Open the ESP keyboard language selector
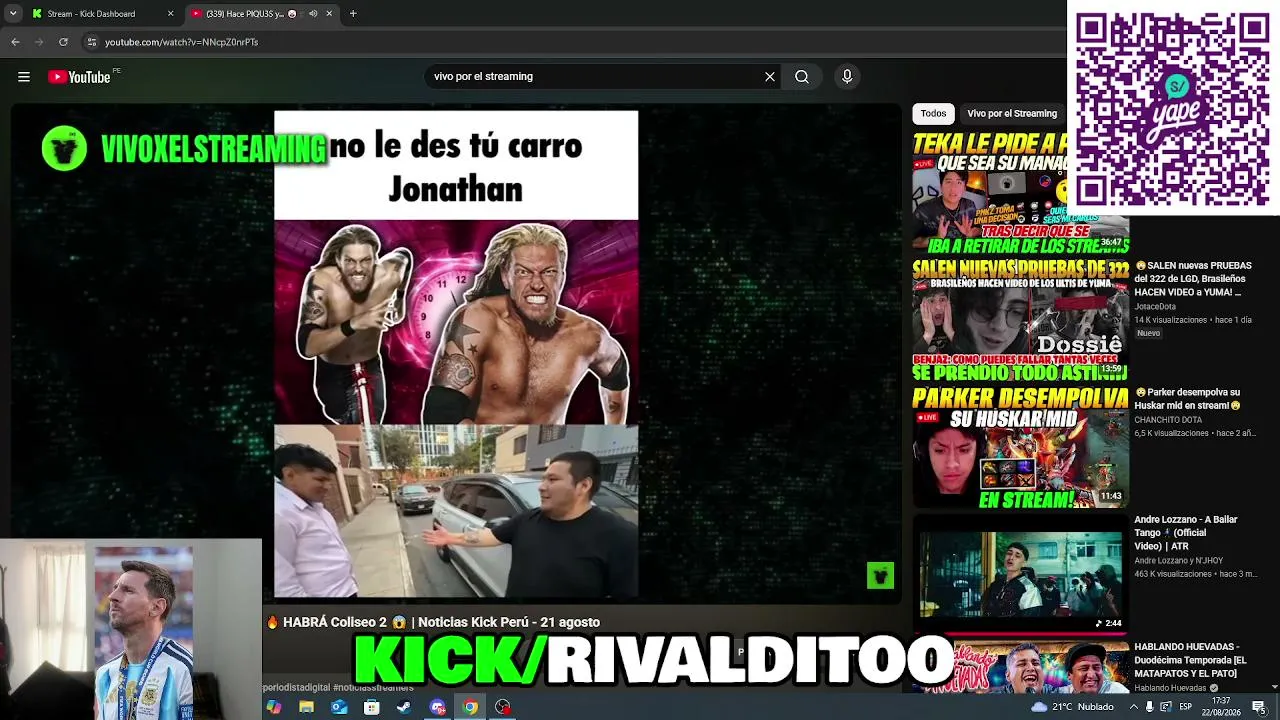The width and height of the screenshot is (1280, 720). (x=1187, y=707)
